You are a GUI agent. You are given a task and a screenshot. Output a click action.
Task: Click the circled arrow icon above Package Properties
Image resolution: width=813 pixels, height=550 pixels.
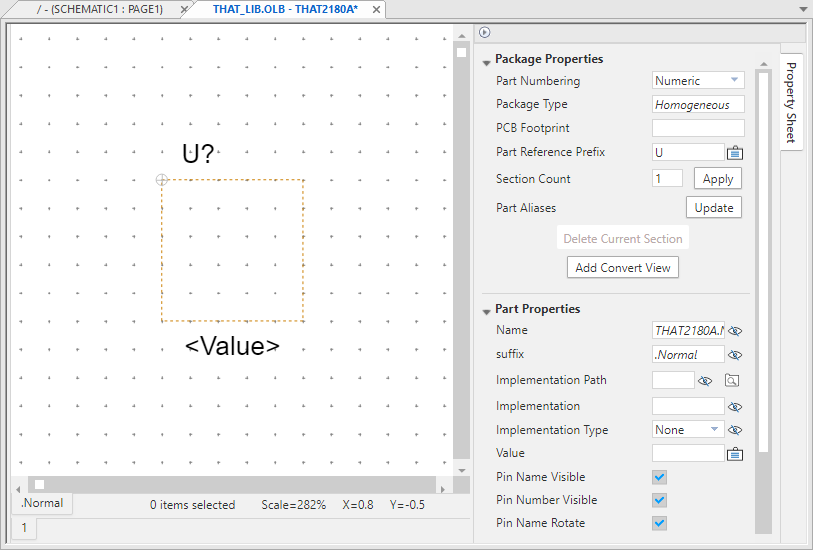[485, 32]
